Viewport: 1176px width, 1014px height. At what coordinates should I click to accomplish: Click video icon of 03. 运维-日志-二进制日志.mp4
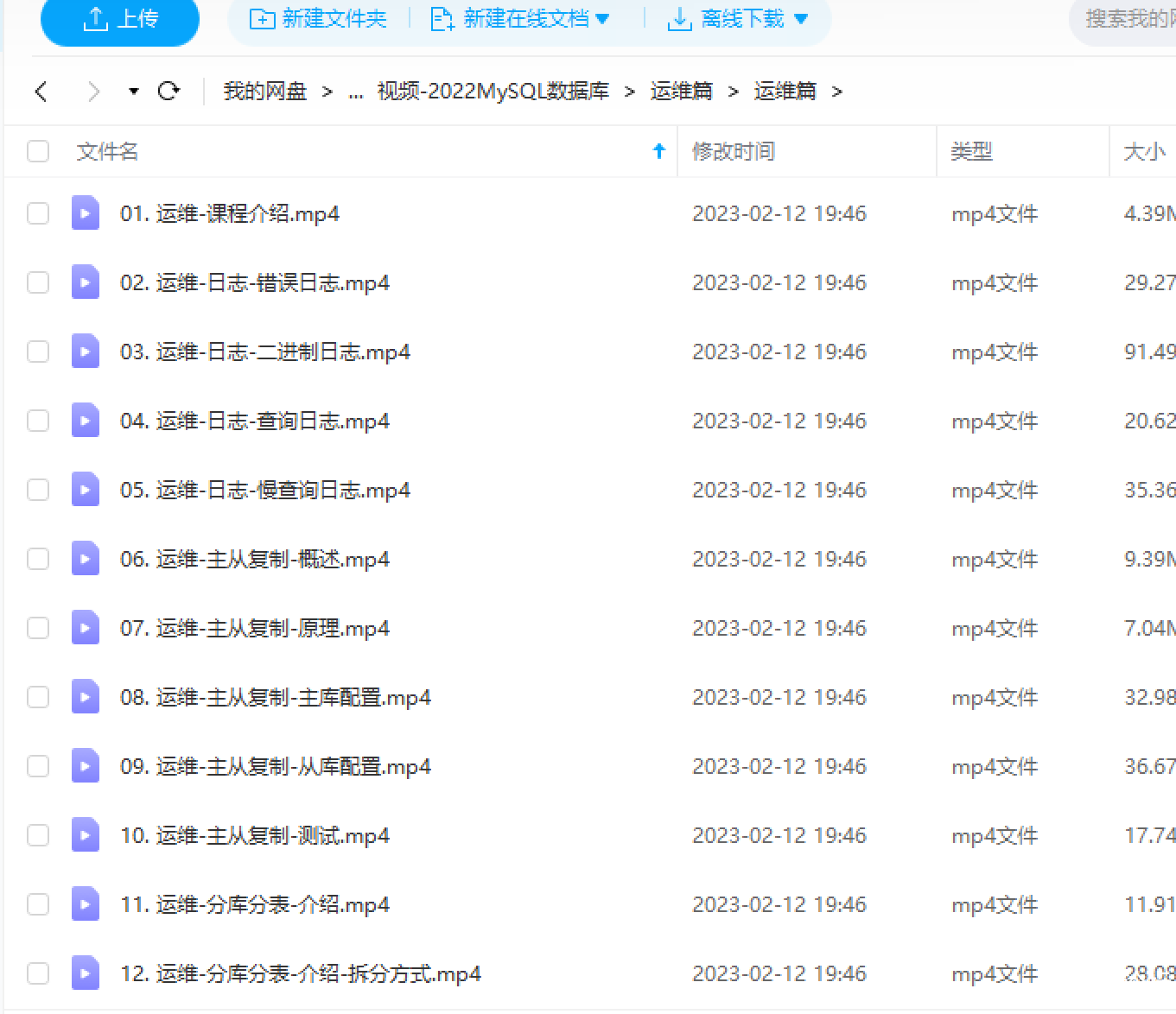pyautogui.click(x=85, y=352)
